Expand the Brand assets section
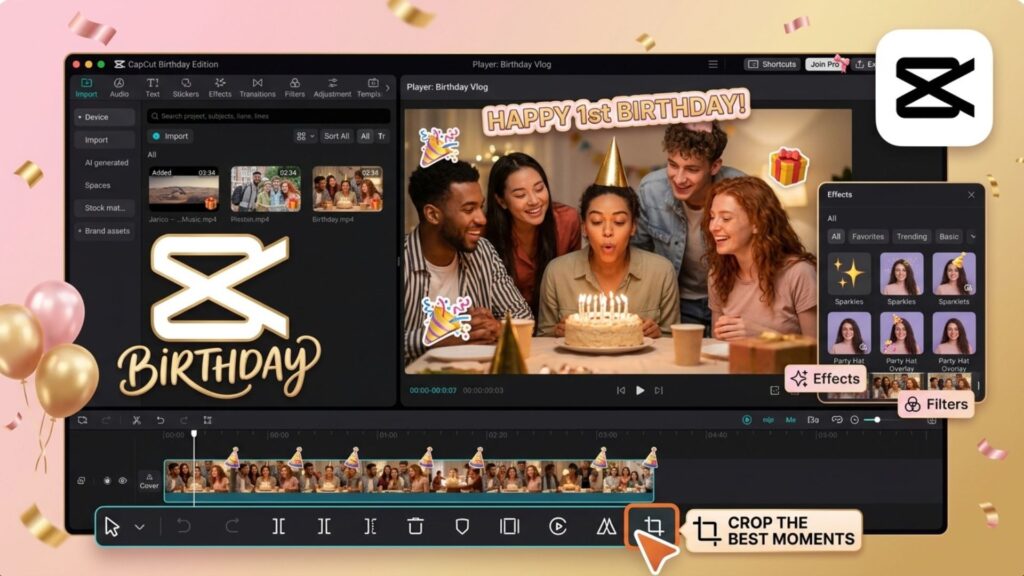The height and width of the screenshot is (576, 1024). [x=104, y=231]
